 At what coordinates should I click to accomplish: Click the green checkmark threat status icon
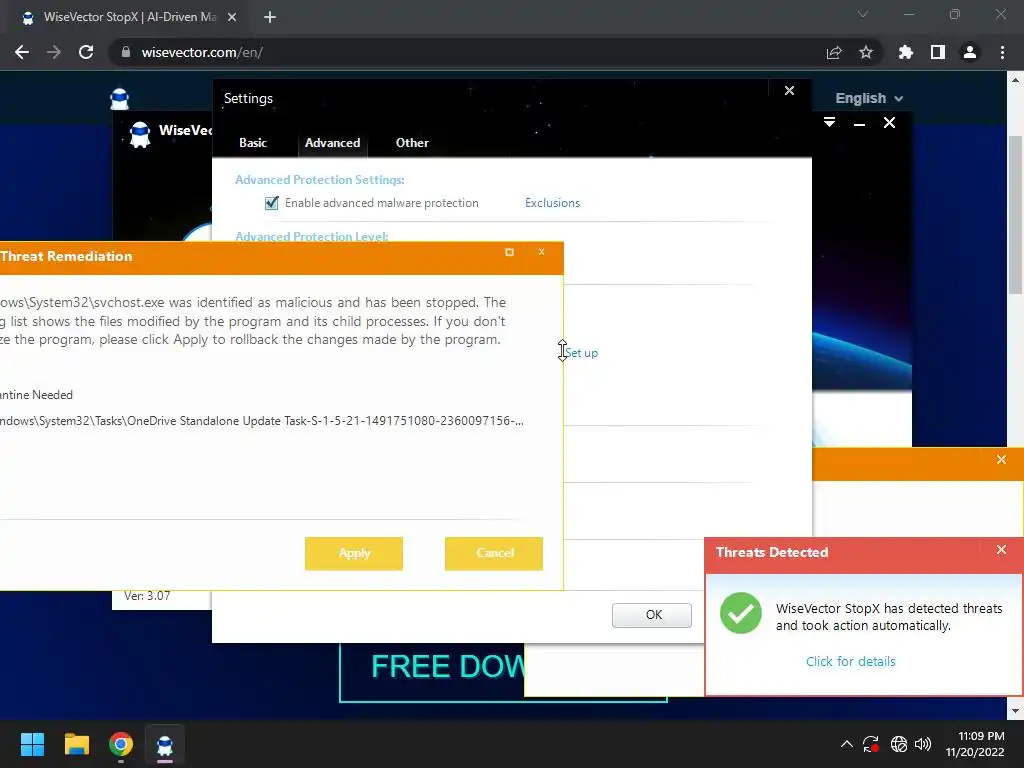(x=741, y=613)
